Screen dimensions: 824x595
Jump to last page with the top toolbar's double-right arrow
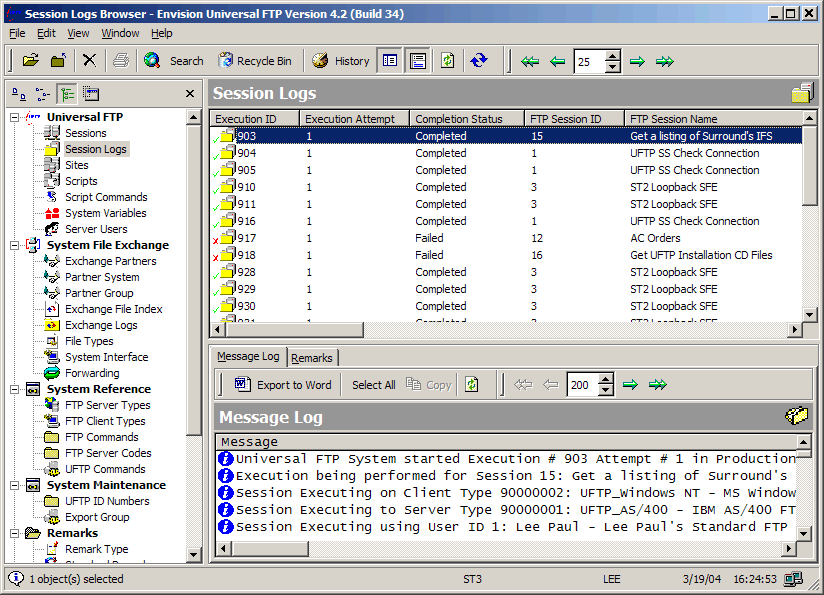[x=665, y=61]
